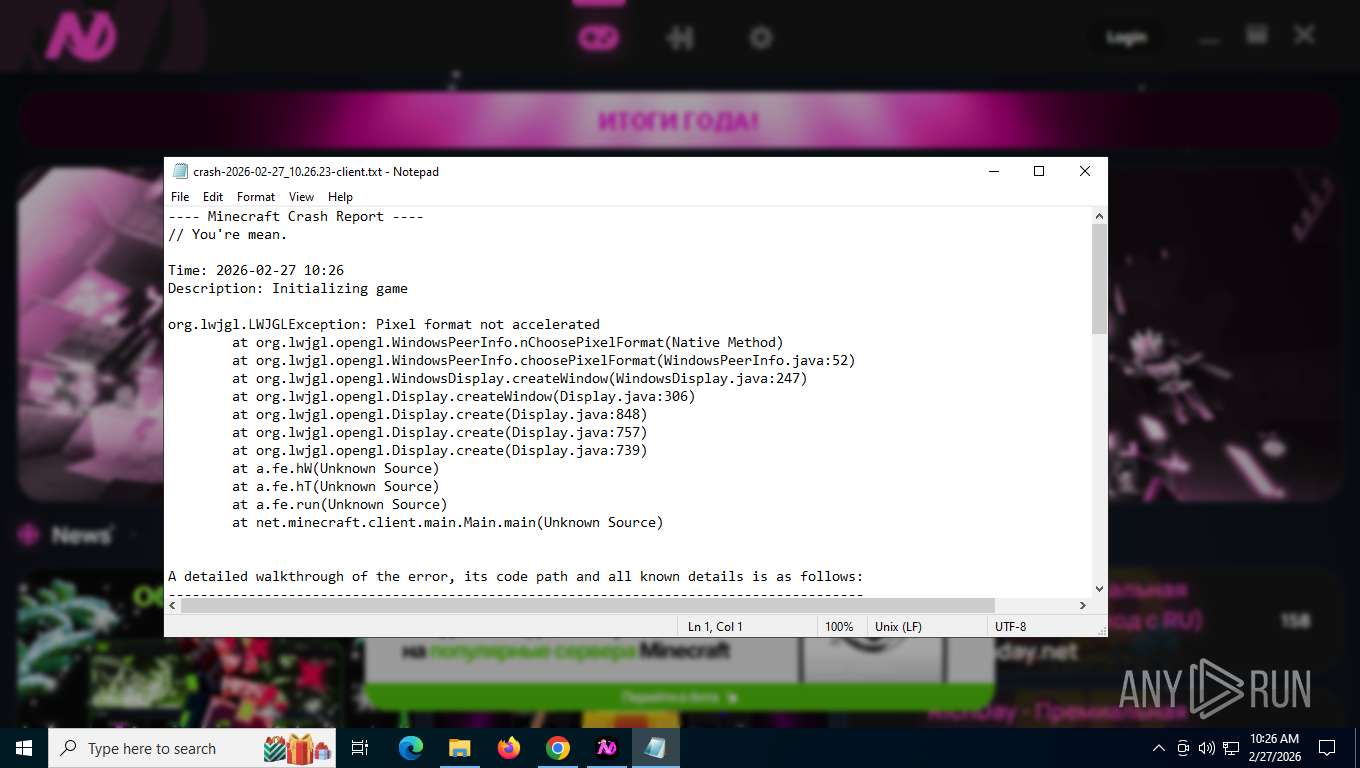Screen dimensions: 1360x768
Task: Click the network tray icon
Action: pos(1229,748)
